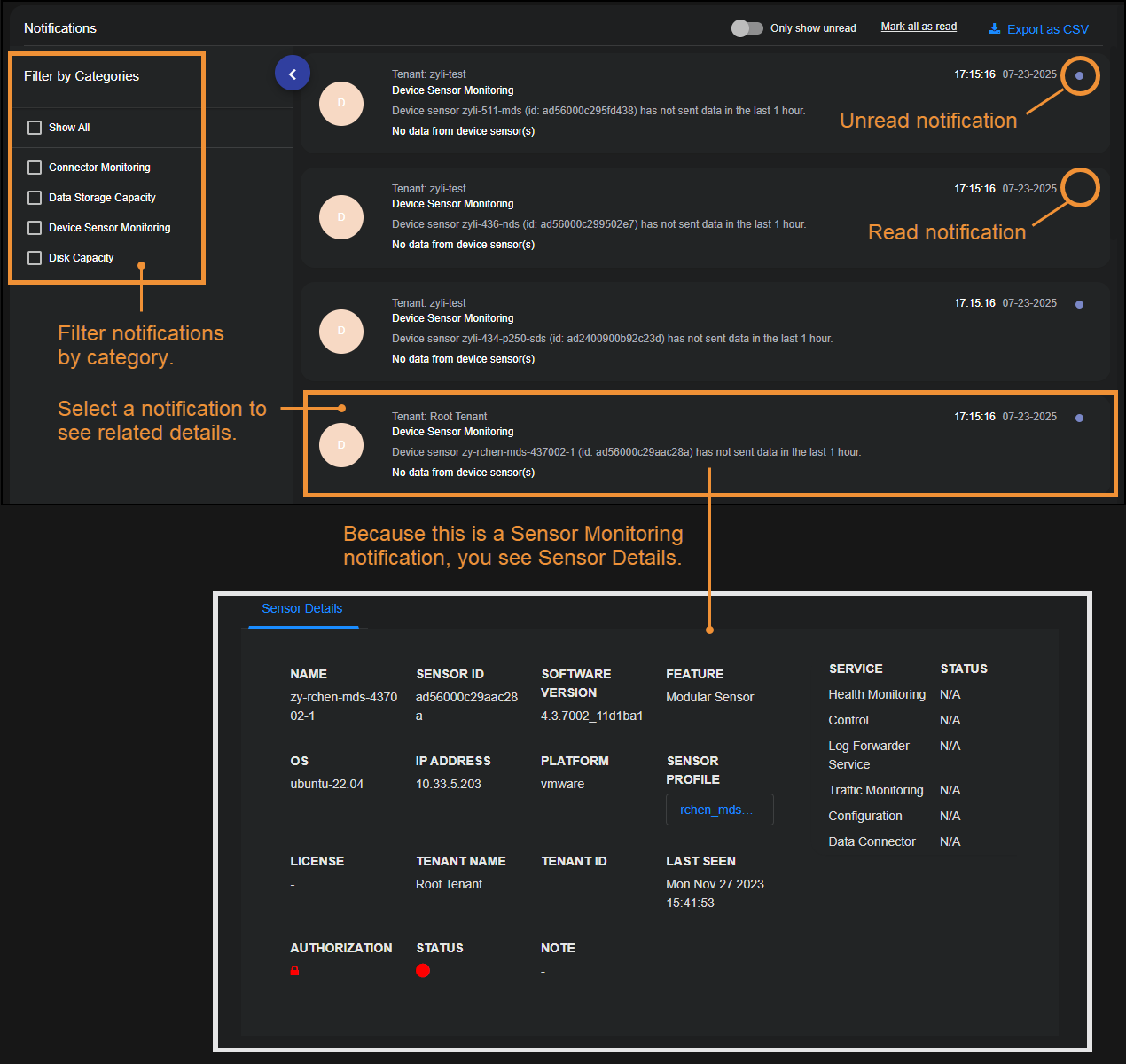Click avatar icon of zyli-434-p250-sds notification
This screenshot has width=1126, height=1064.
point(341,332)
